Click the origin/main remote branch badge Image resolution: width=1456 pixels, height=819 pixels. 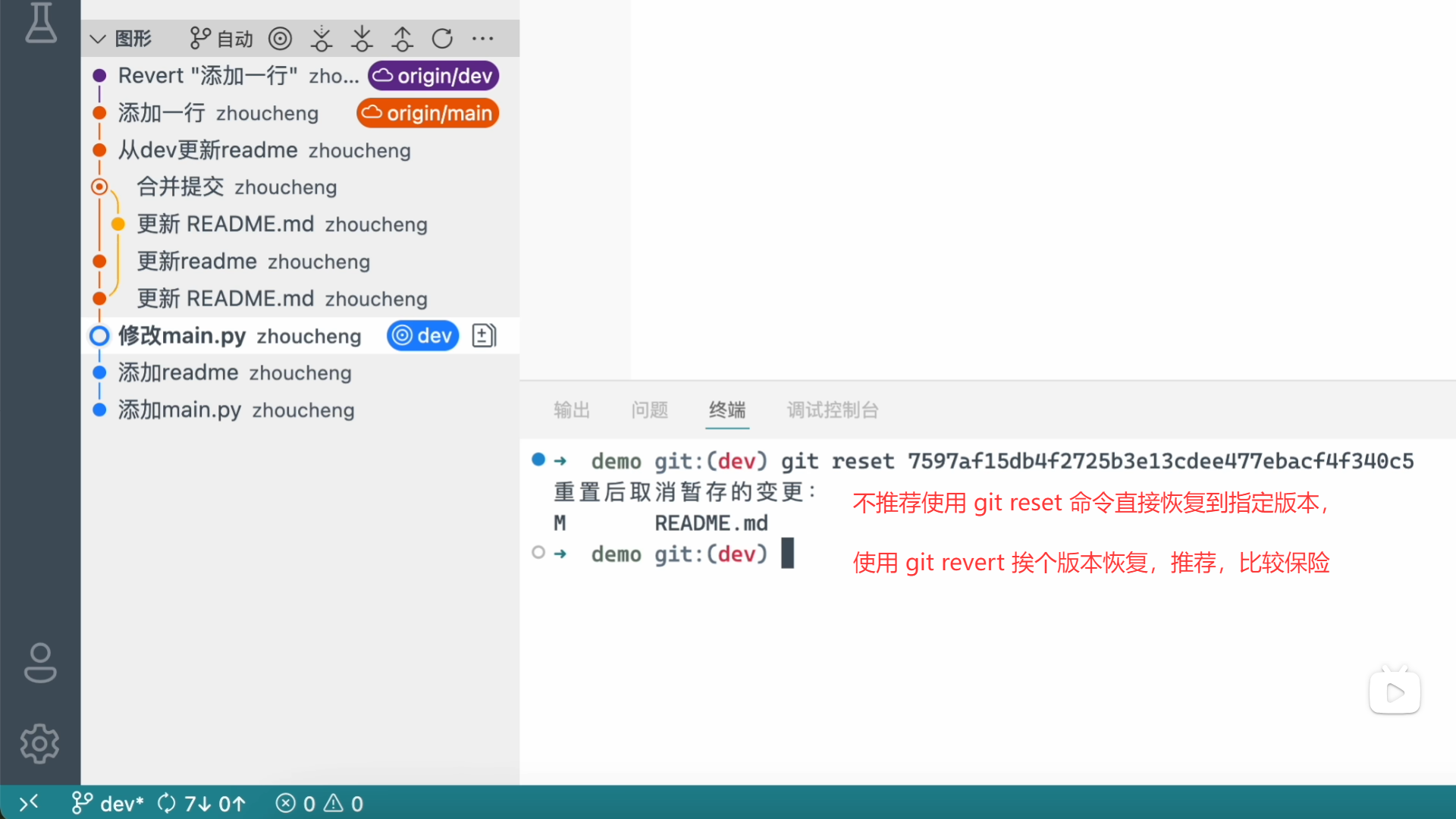click(x=428, y=113)
